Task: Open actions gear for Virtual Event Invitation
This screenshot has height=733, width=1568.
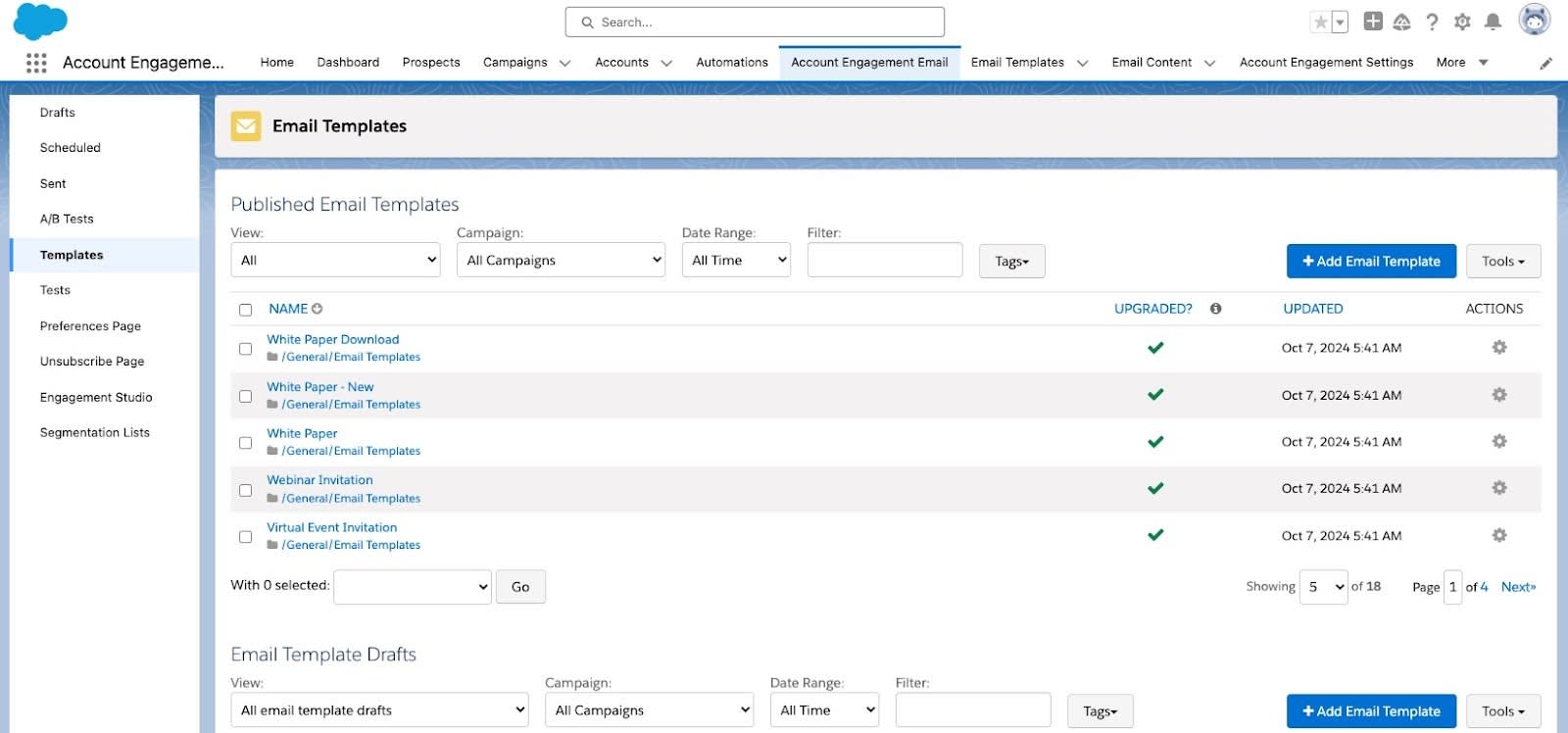Action: click(1499, 535)
